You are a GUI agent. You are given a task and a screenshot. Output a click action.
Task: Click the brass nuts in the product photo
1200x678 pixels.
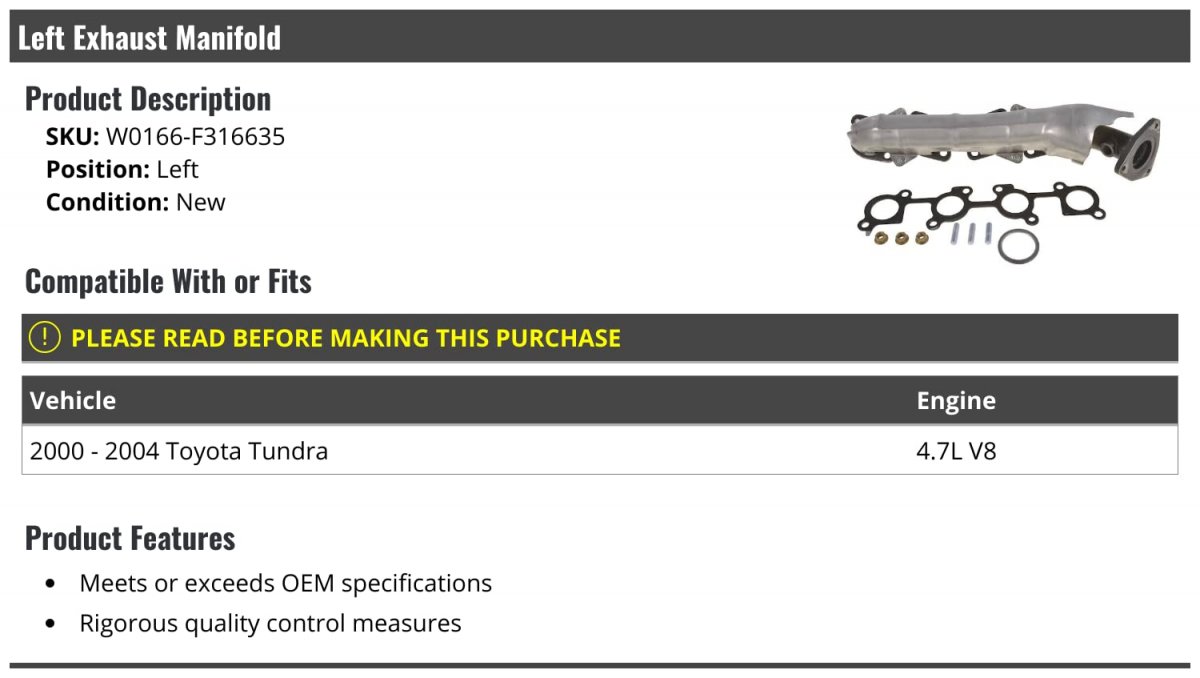coord(900,238)
